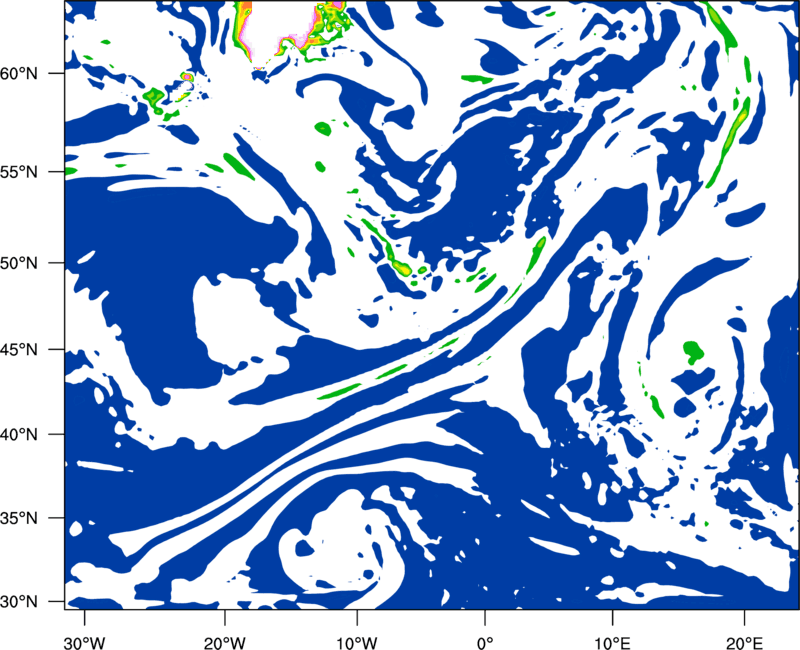Click the 20°W longitude label
Image resolution: width=800 pixels, height=650 pixels.
click(x=224, y=643)
